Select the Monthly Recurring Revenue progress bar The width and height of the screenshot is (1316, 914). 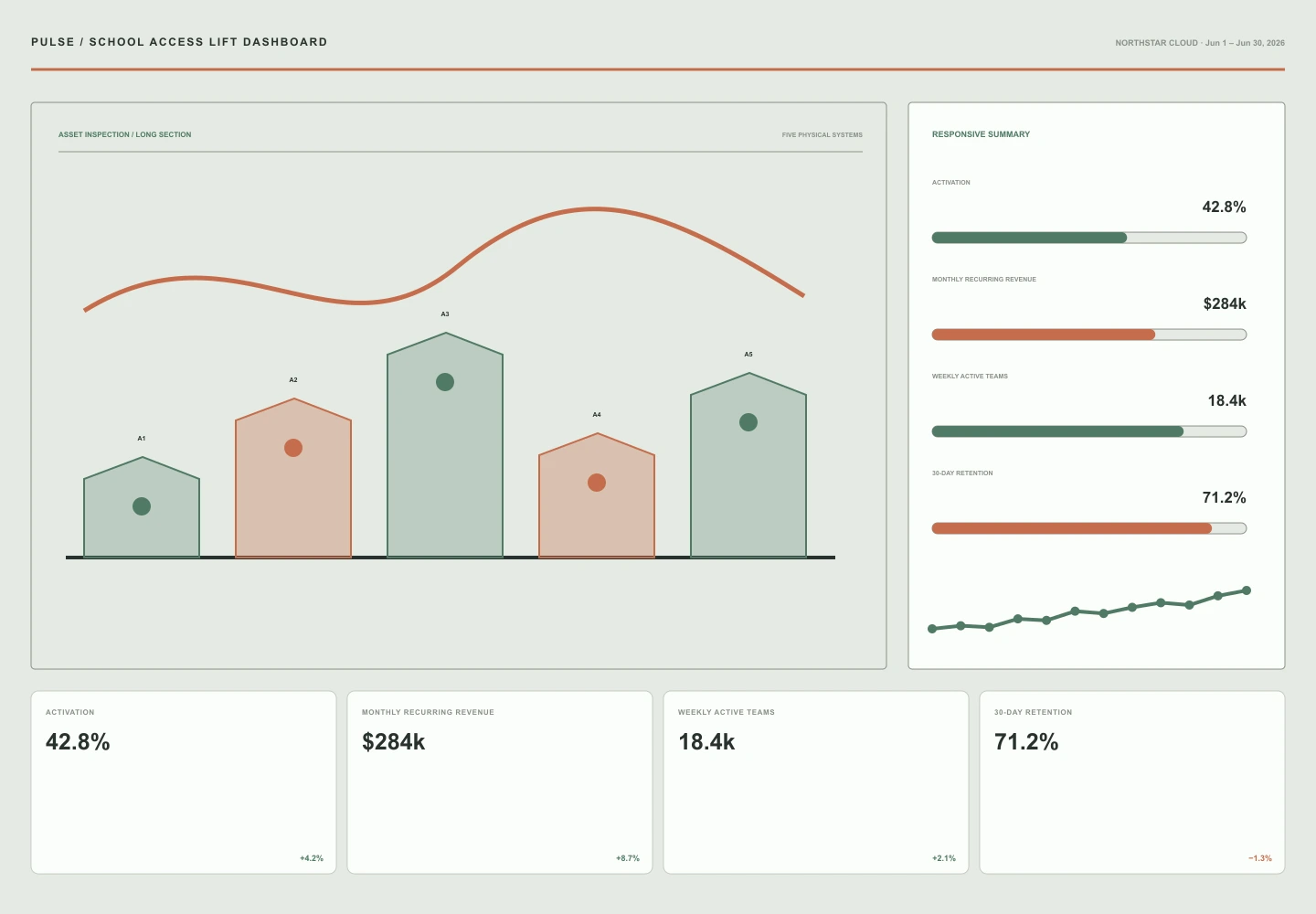pyautogui.click(x=1089, y=335)
